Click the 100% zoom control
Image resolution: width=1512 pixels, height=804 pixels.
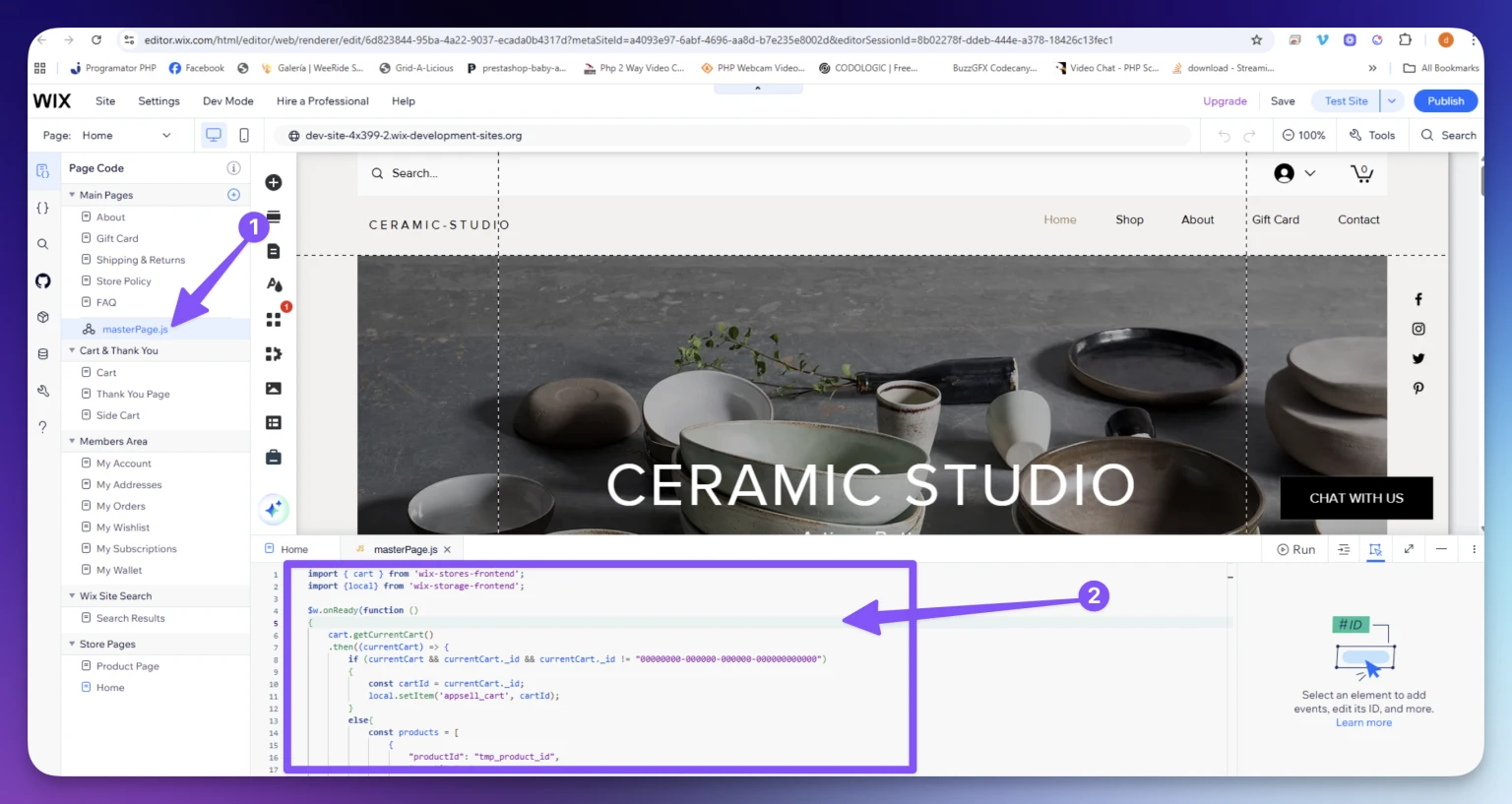pos(1303,136)
